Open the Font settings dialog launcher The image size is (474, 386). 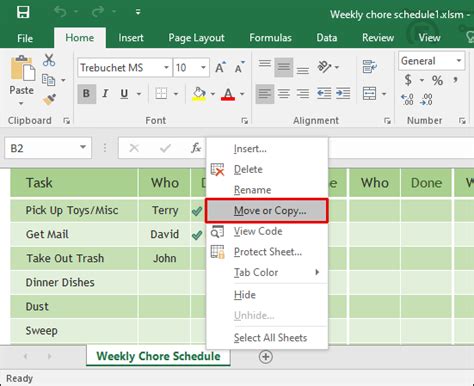(245, 121)
